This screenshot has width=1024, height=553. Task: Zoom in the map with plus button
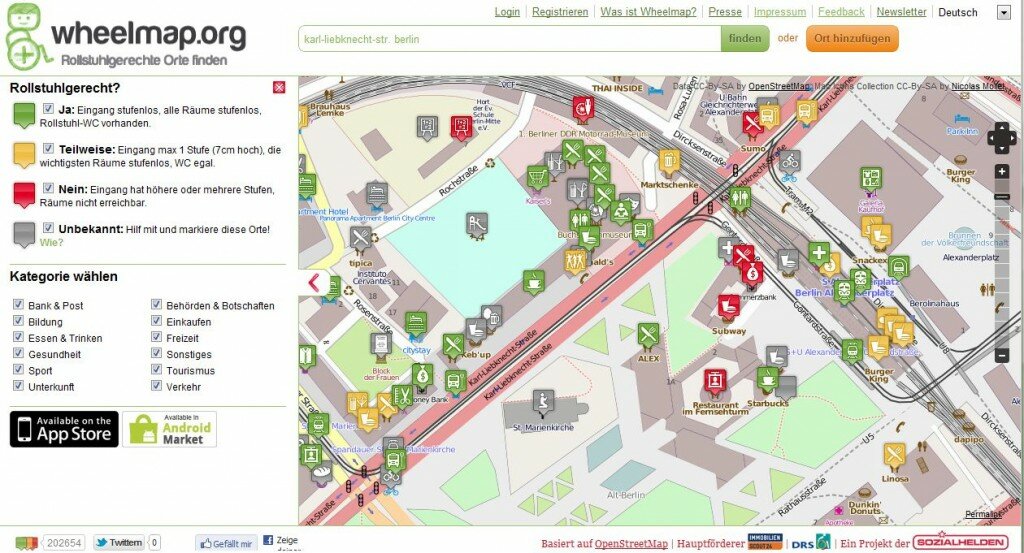pos(1002,172)
